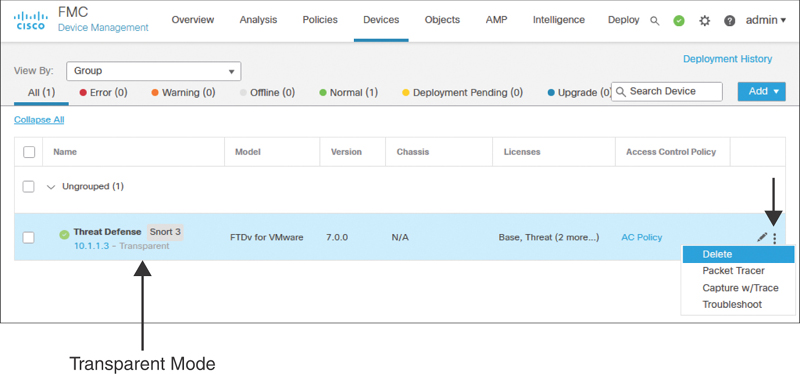Viewport: 800px width, 374px height.
Task: Click the 7.0.0 version cell
Action: [338, 237]
